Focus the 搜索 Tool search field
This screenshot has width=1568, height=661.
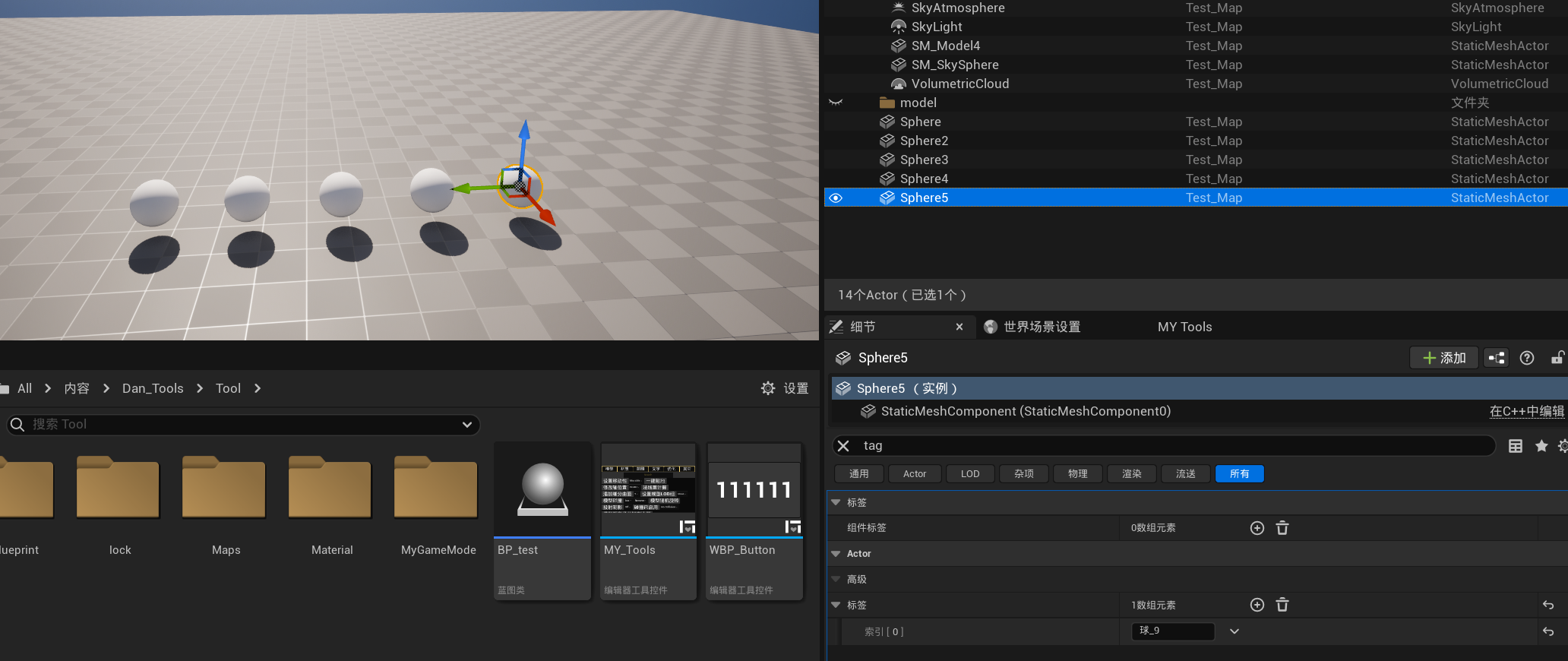[243, 425]
